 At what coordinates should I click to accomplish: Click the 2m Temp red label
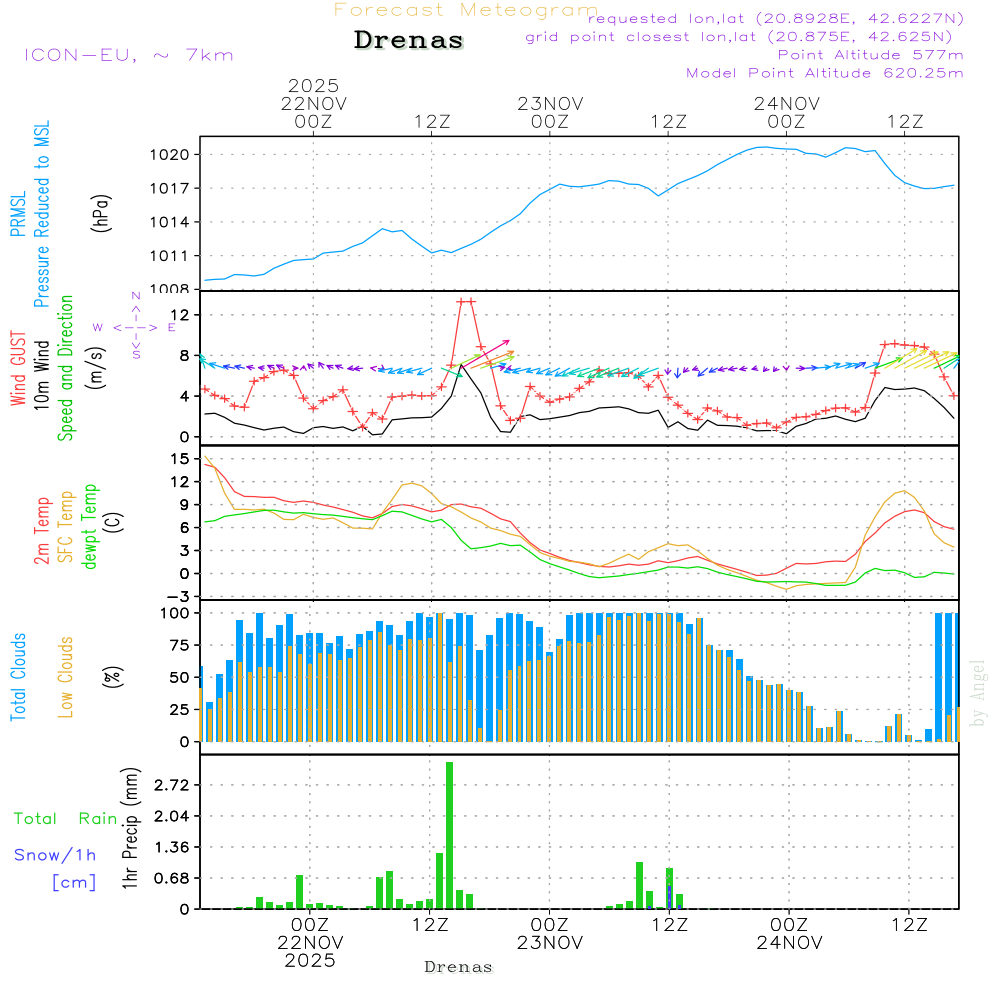point(43,529)
